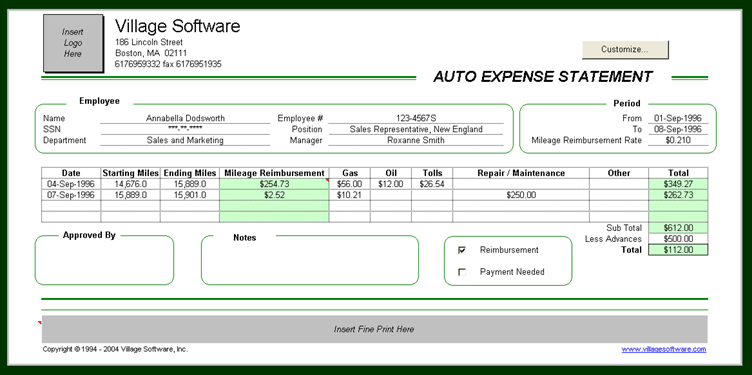Click the phone and fax number line
This screenshot has width=752, height=375.
coord(168,64)
